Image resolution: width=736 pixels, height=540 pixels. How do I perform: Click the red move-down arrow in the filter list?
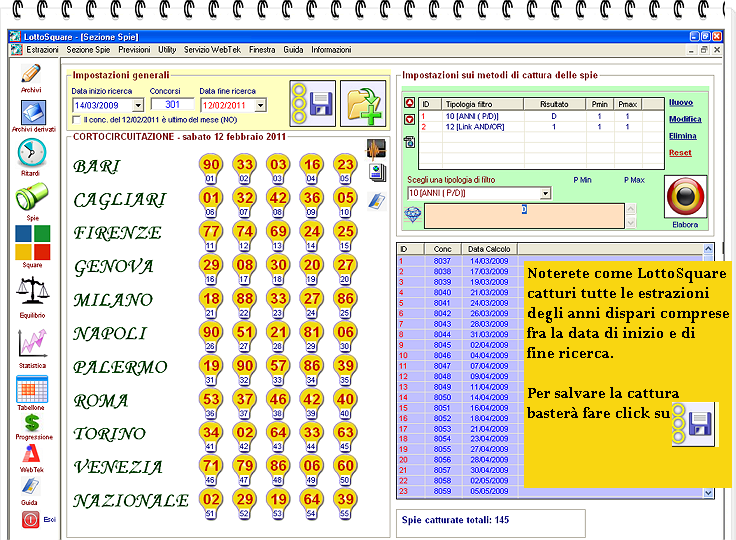(x=409, y=120)
